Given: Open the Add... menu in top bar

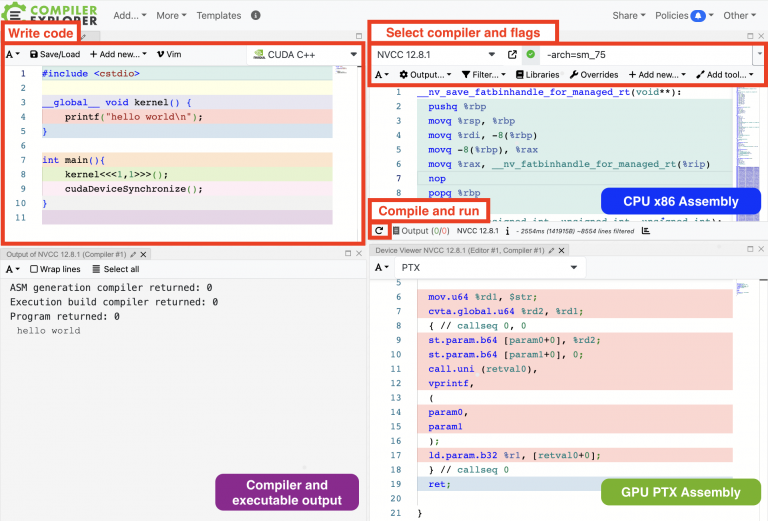Looking at the screenshot, I should point(130,16).
